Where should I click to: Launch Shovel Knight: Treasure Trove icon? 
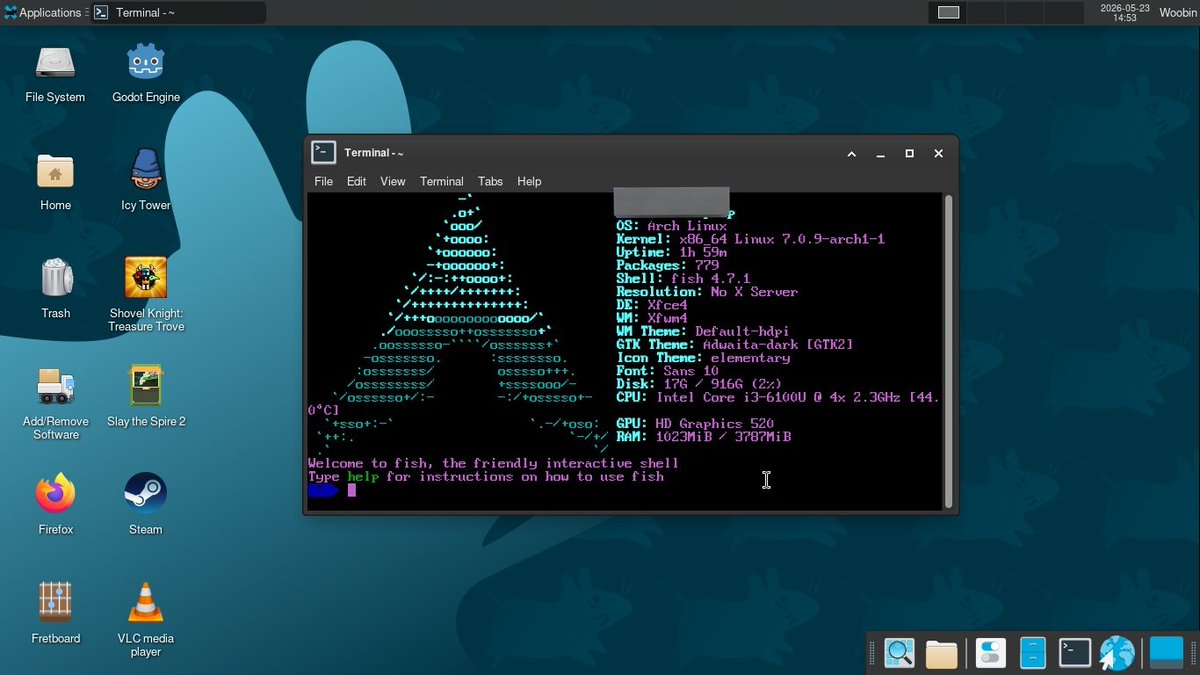[146, 278]
